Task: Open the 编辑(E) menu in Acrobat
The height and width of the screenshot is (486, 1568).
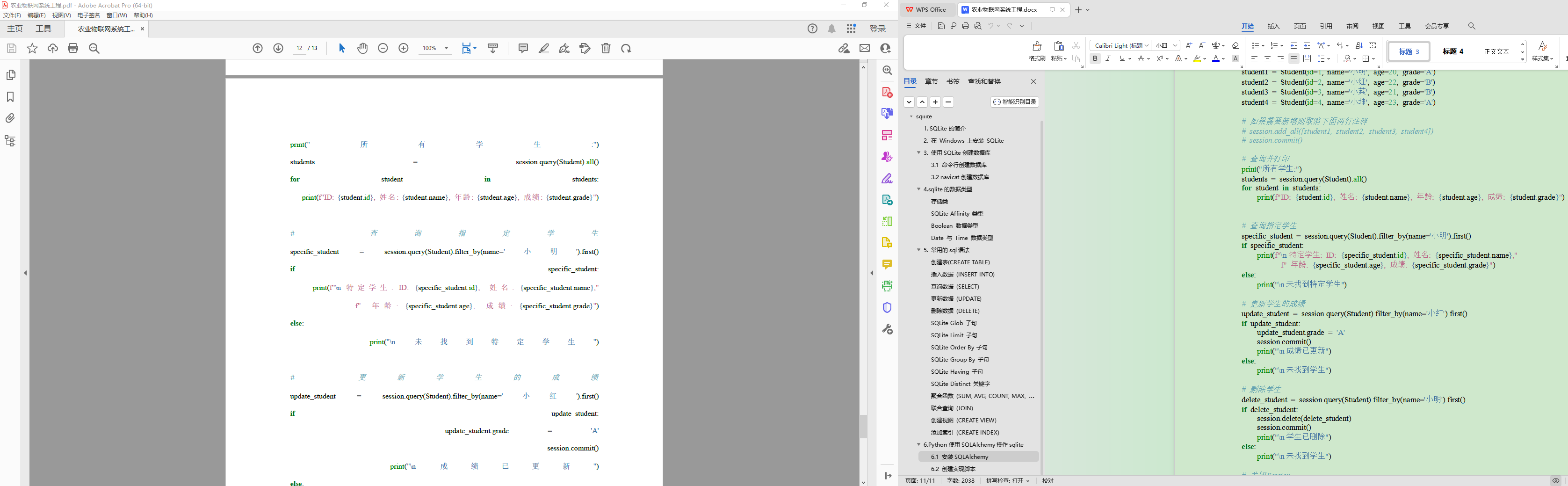Action: coord(36,15)
